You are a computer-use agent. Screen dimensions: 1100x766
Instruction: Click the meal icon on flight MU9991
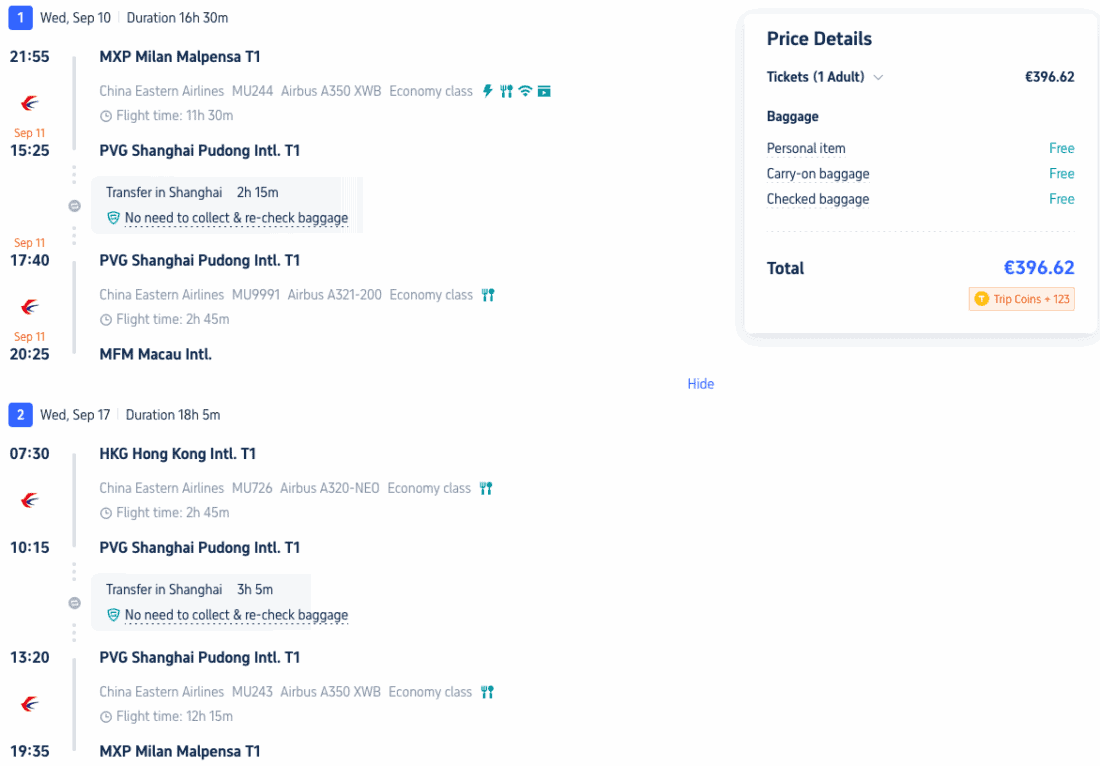[488, 295]
